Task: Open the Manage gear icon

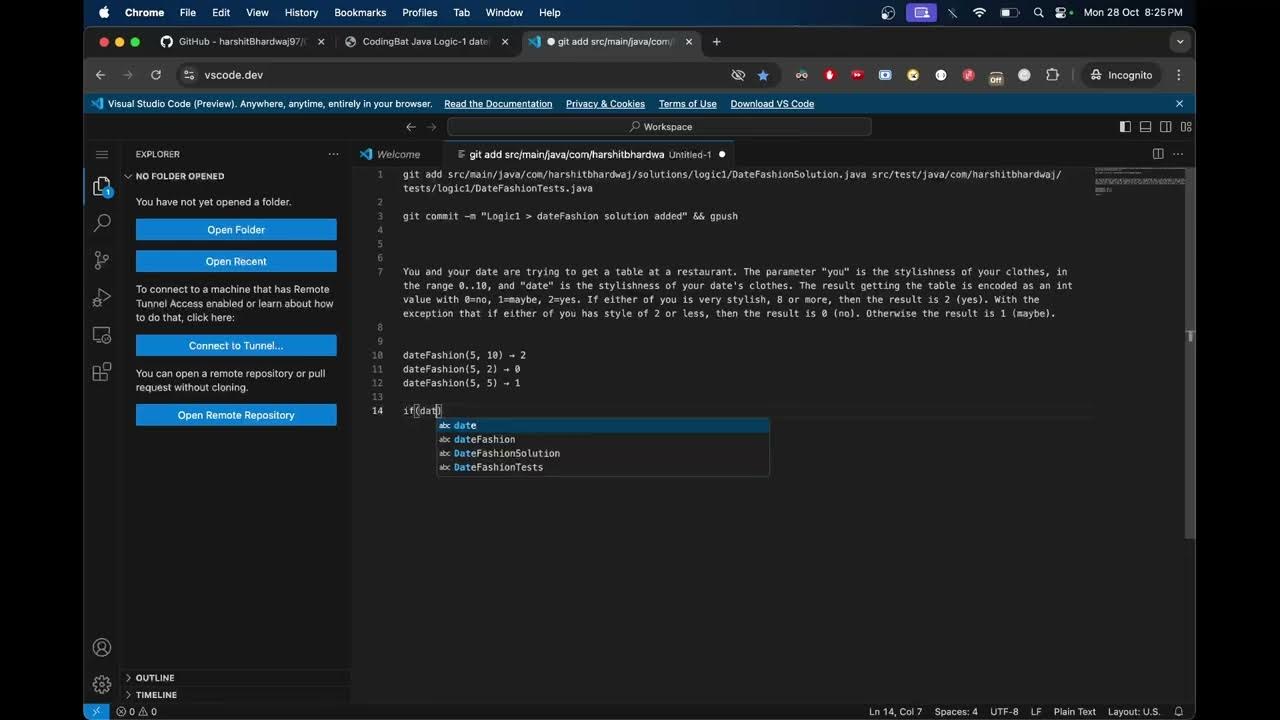Action: tap(101, 685)
